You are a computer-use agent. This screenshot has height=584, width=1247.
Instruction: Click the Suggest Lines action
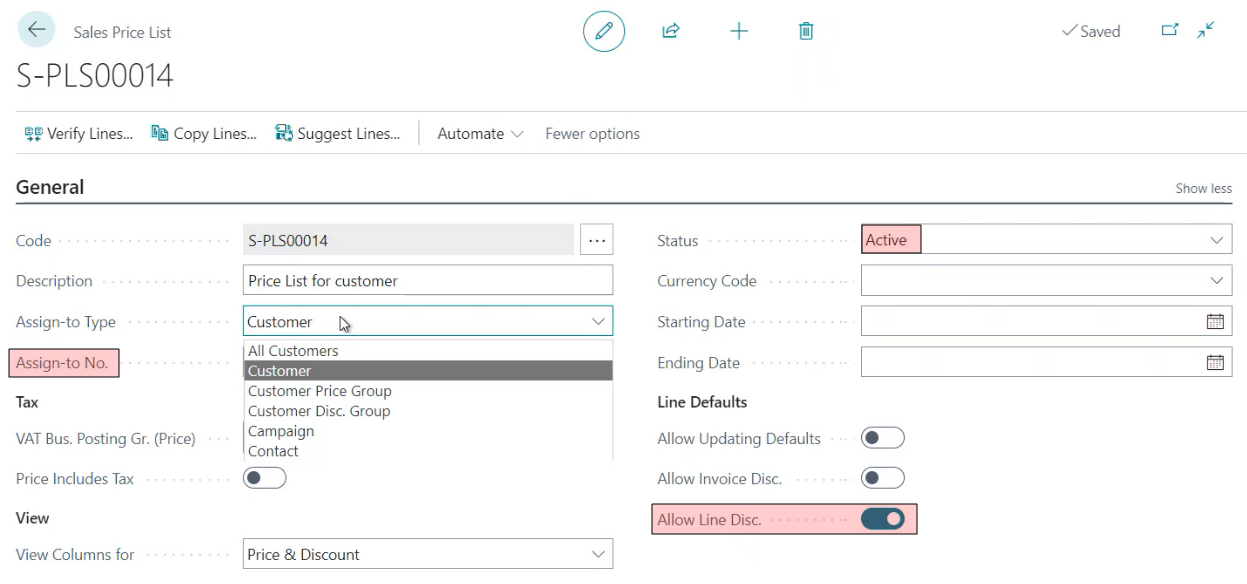pyautogui.click(x=338, y=134)
